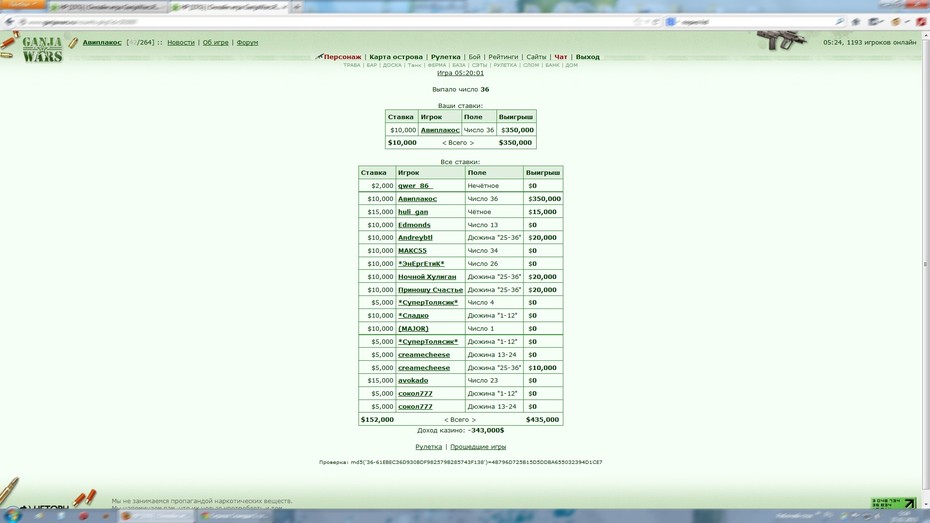Open the Прошедшие игры link
Viewport: 930px width, 523px height.
[478, 447]
